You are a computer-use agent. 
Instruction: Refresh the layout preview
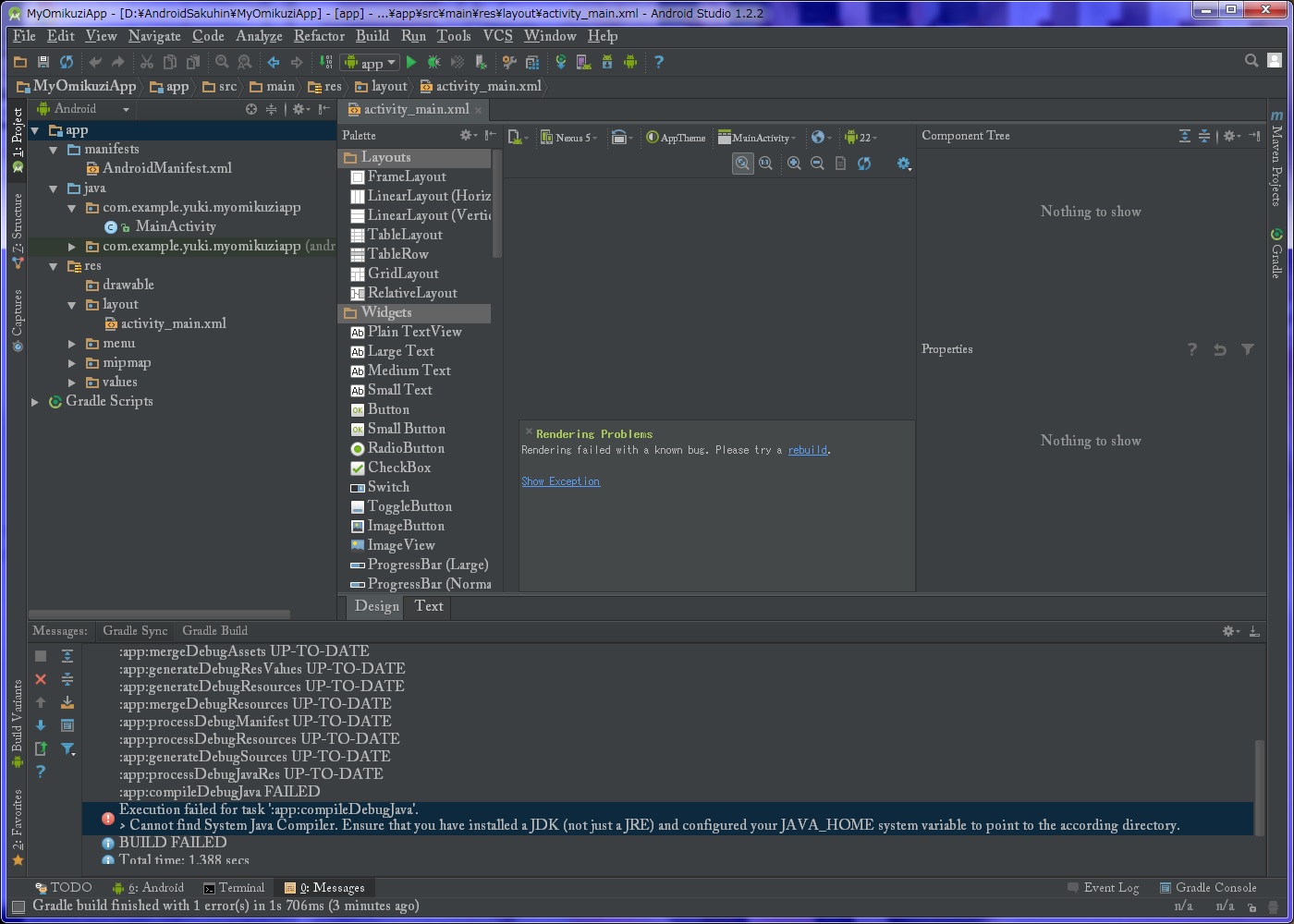864,164
